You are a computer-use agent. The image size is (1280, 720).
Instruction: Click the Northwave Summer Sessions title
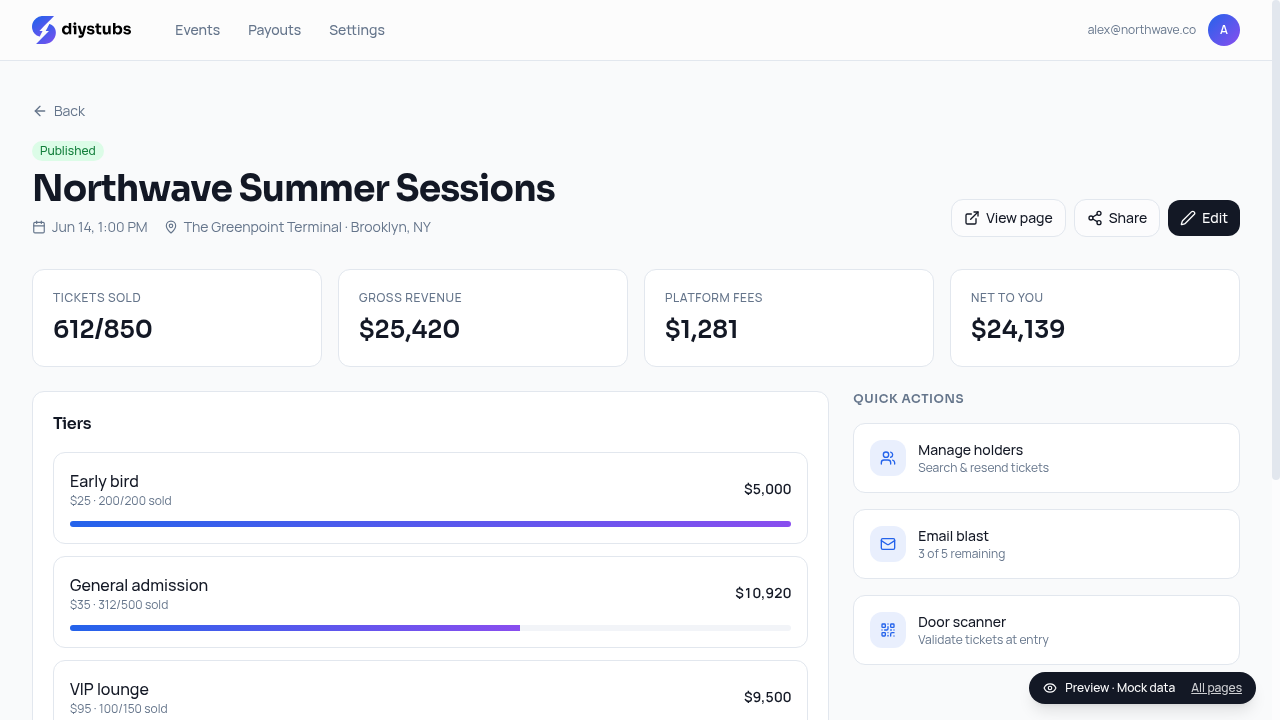pos(294,188)
